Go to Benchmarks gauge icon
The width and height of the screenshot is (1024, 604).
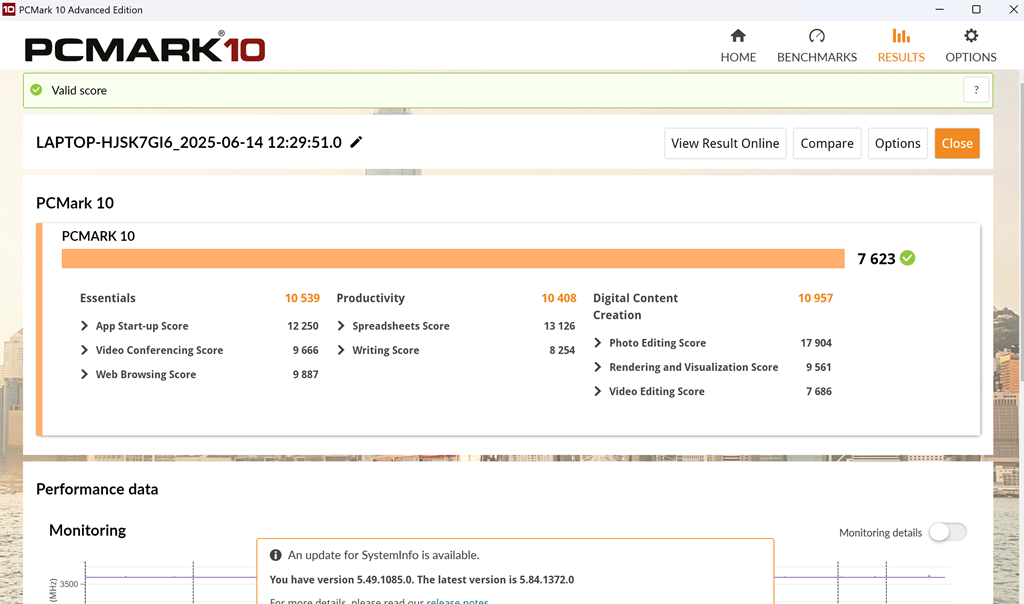point(816,36)
